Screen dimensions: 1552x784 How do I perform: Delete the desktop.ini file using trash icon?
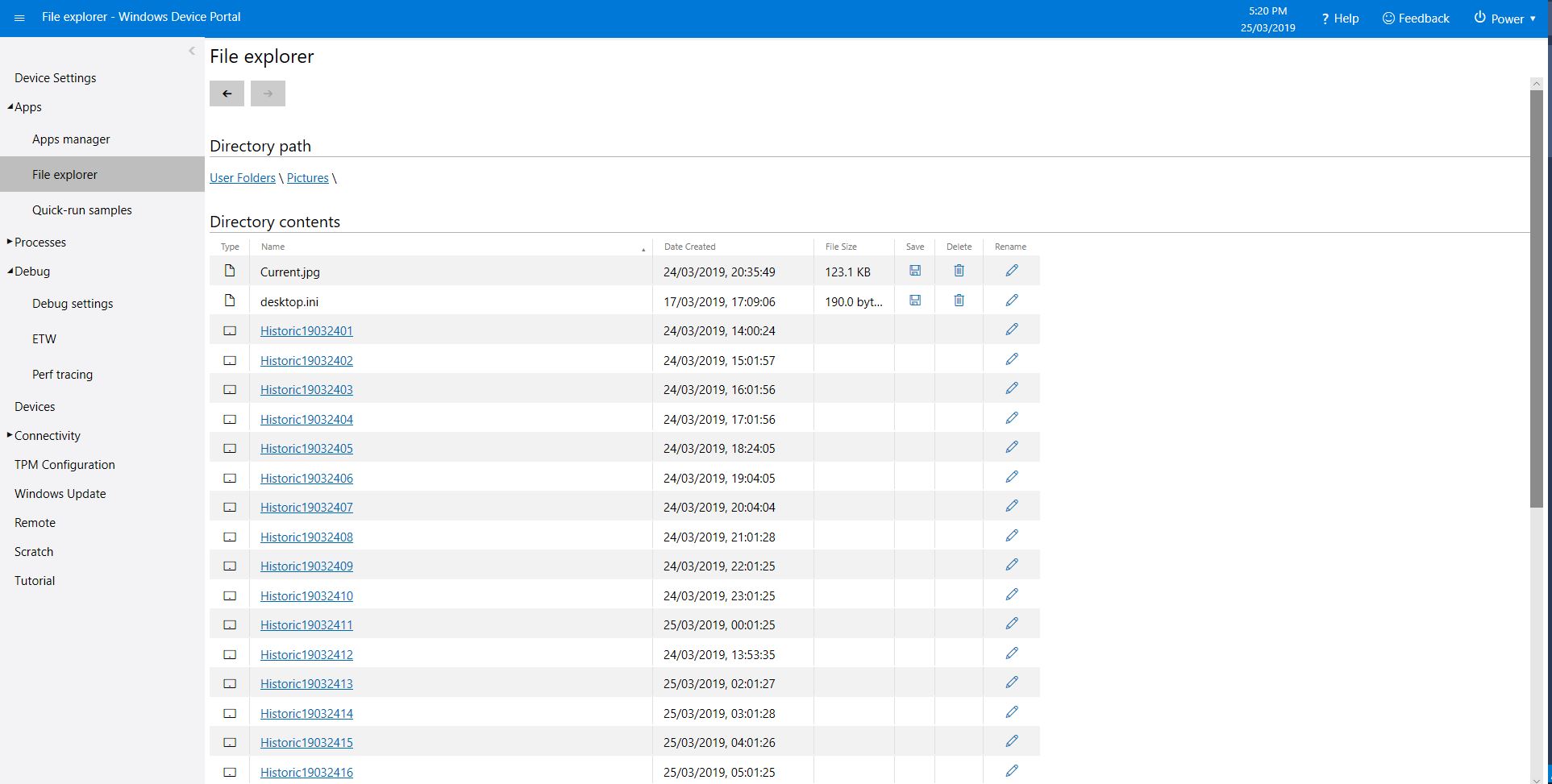pos(959,301)
